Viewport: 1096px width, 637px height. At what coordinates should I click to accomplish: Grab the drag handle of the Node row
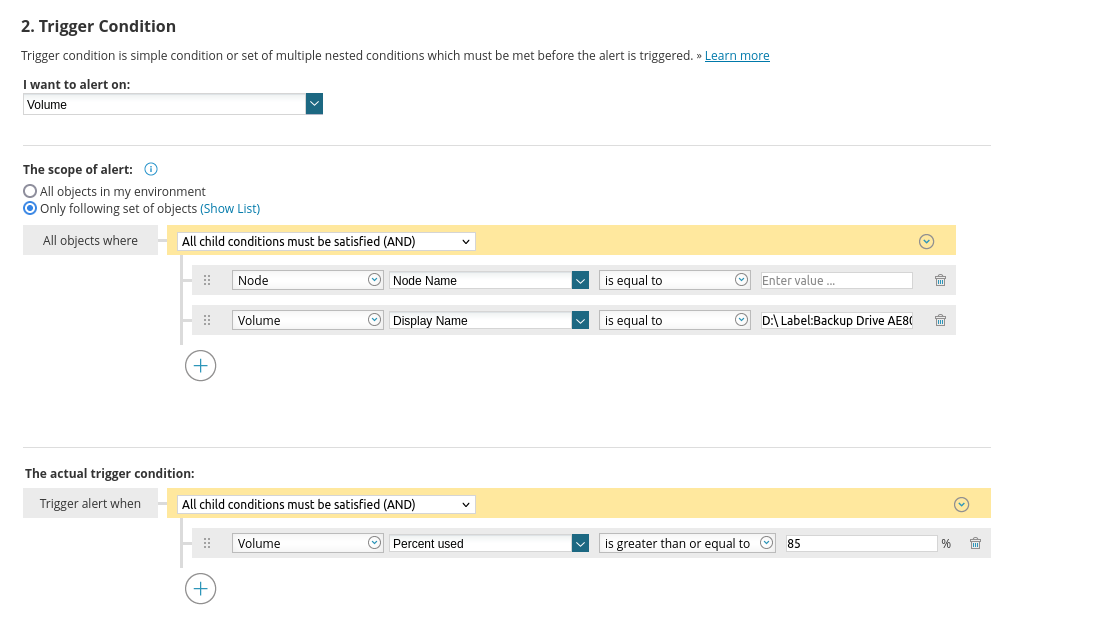pyautogui.click(x=207, y=280)
